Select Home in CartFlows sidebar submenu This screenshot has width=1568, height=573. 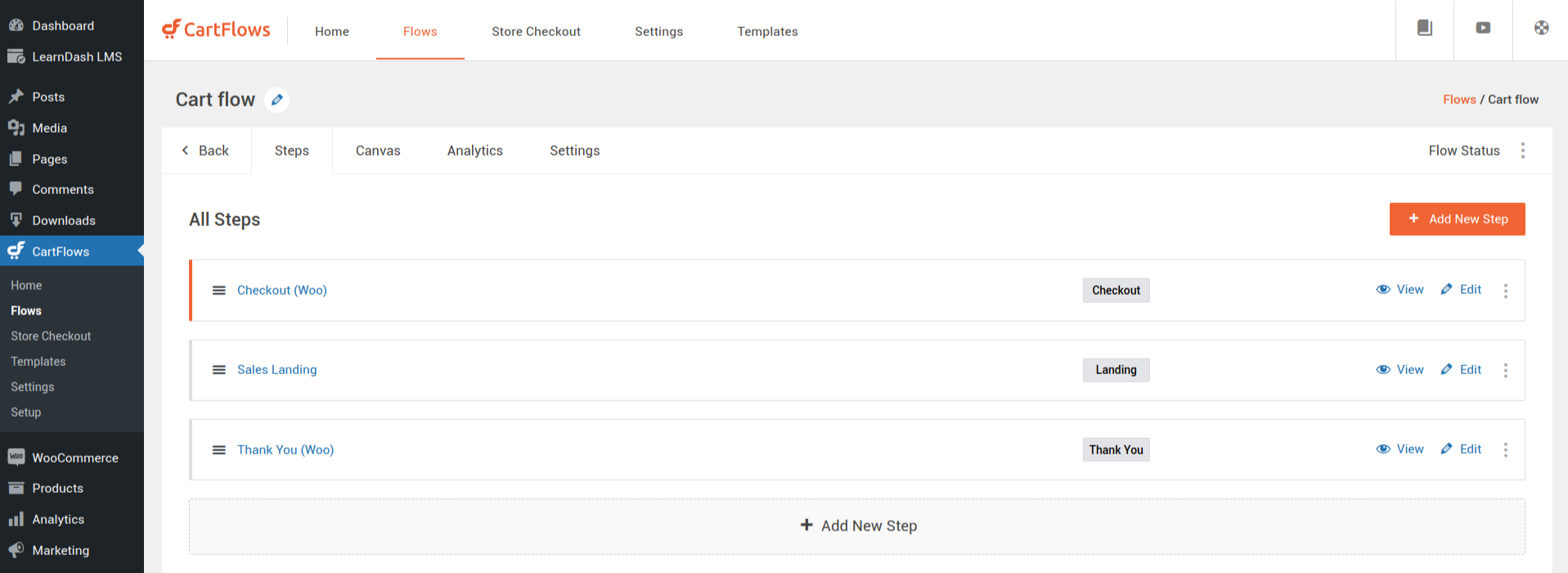click(x=26, y=286)
